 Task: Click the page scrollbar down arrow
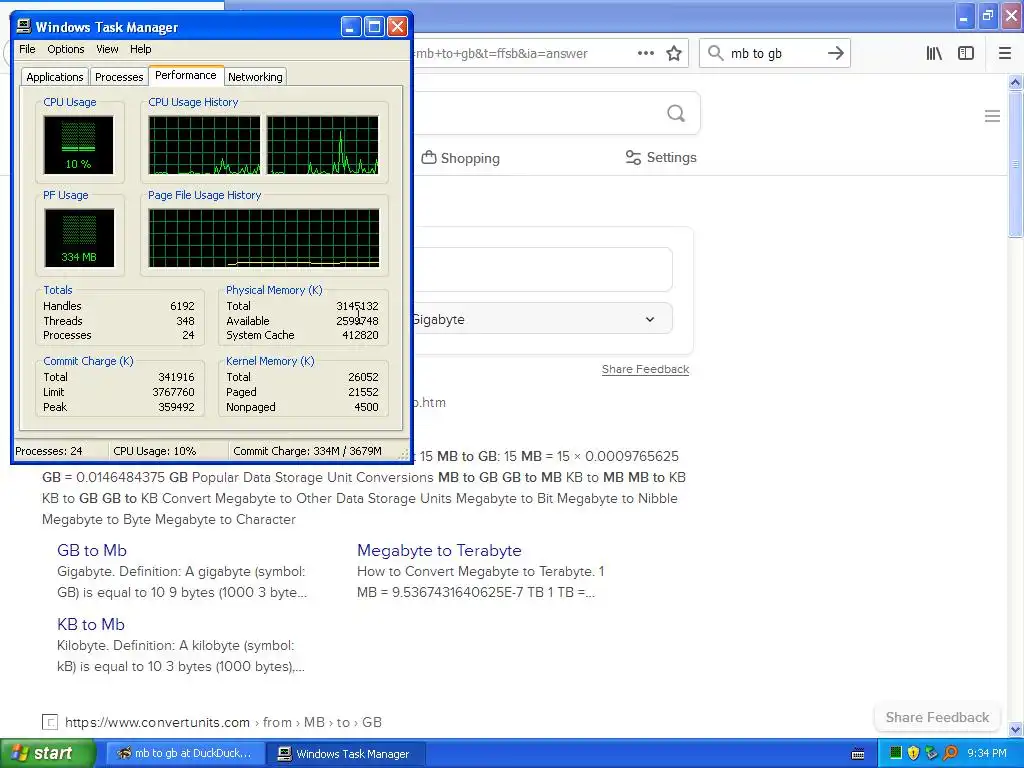pyautogui.click(x=1016, y=729)
